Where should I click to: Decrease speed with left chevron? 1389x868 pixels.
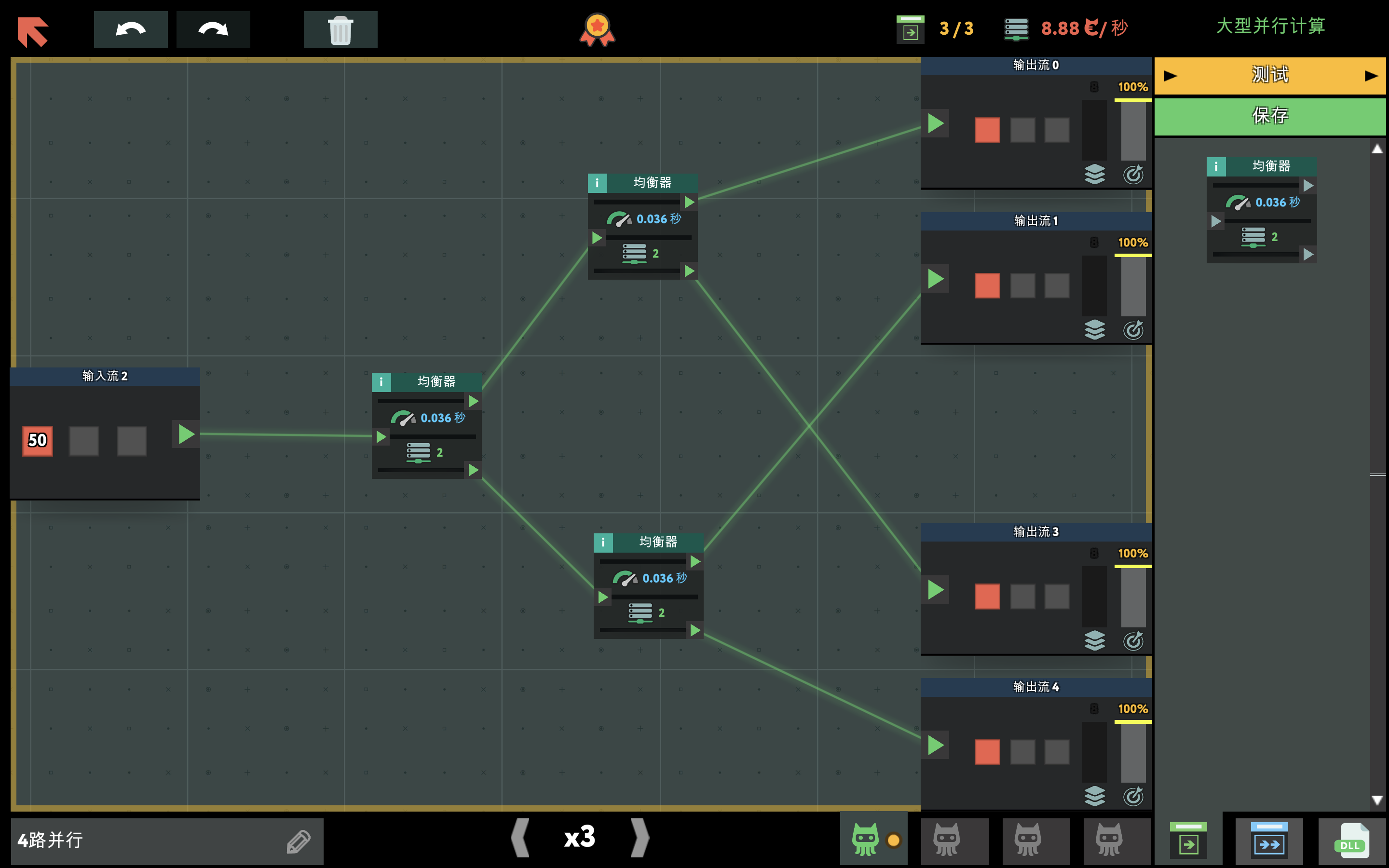pyautogui.click(x=520, y=838)
